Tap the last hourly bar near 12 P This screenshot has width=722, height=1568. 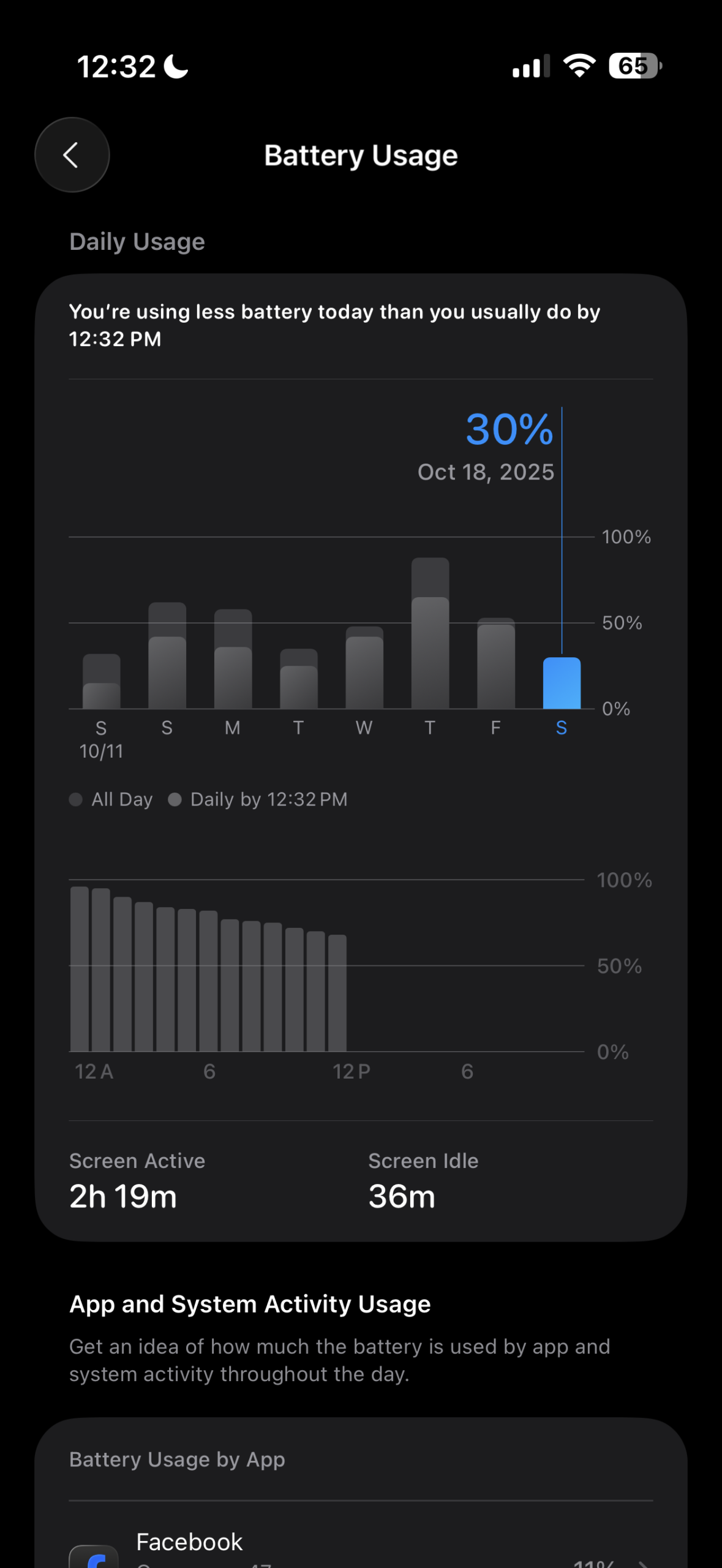click(x=337, y=993)
